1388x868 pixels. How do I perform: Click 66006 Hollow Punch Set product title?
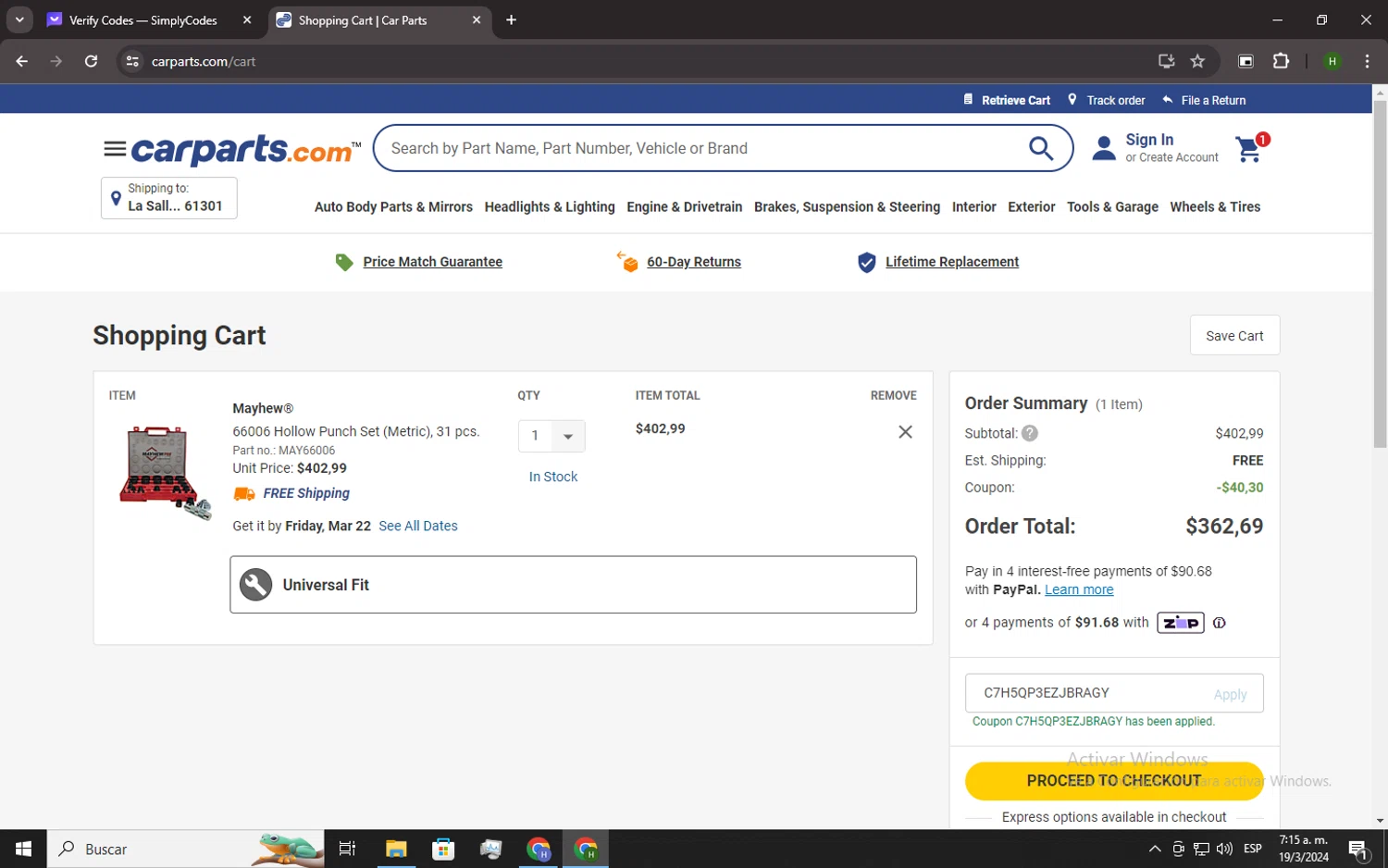tap(356, 431)
